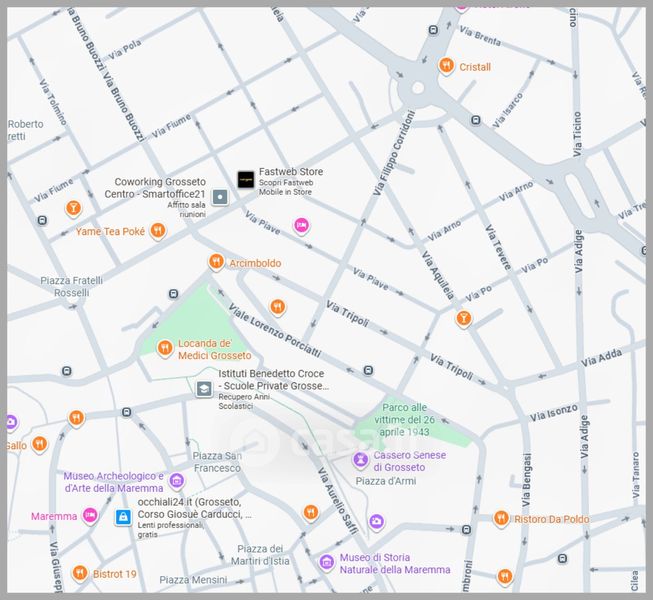Select the Arcimboldo restaurant pin
Screen dimensions: 653x600
pos(215,262)
